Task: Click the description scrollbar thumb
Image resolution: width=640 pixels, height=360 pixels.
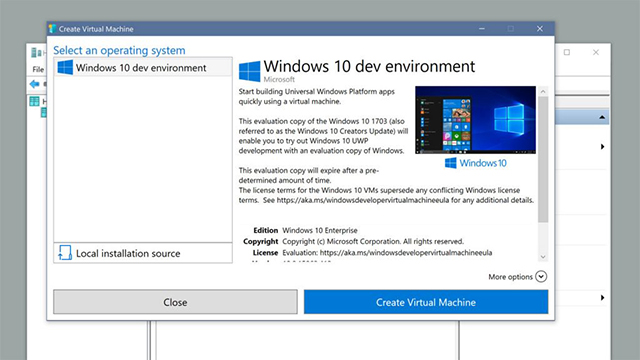Action: click(x=543, y=159)
